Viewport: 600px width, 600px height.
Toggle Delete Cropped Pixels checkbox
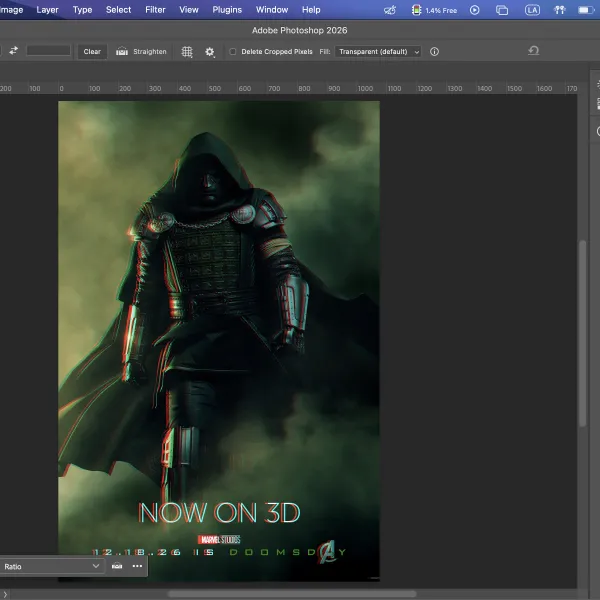(x=233, y=51)
